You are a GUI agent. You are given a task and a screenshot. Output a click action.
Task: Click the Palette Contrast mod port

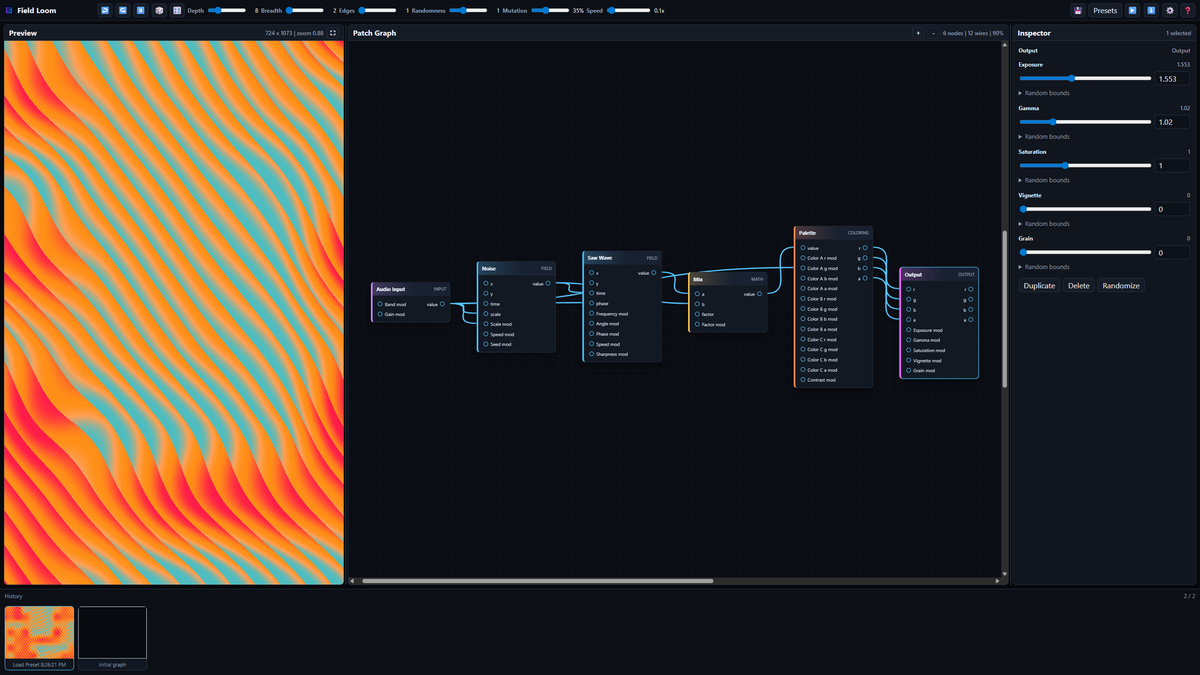(802, 380)
